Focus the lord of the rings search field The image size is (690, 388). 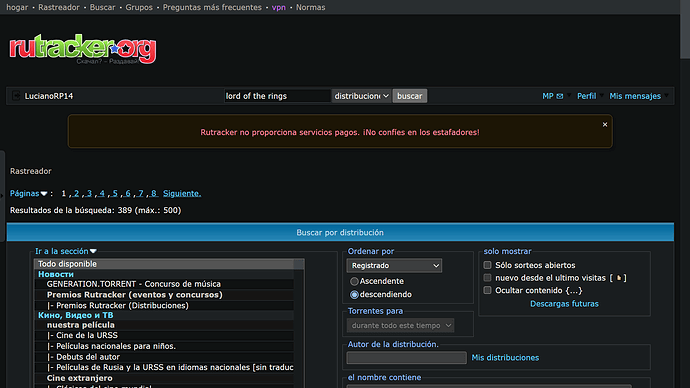tap(277, 96)
